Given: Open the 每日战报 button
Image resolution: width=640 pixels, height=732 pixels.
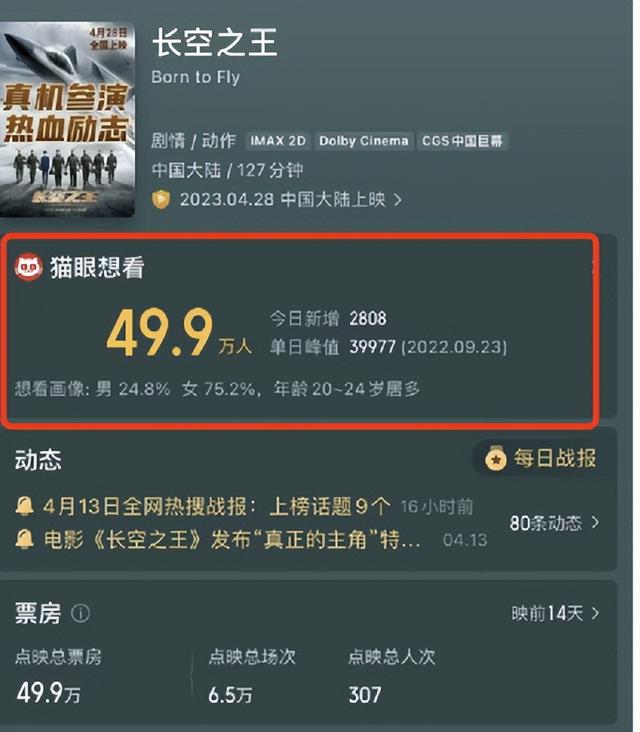Looking at the screenshot, I should (537, 459).
